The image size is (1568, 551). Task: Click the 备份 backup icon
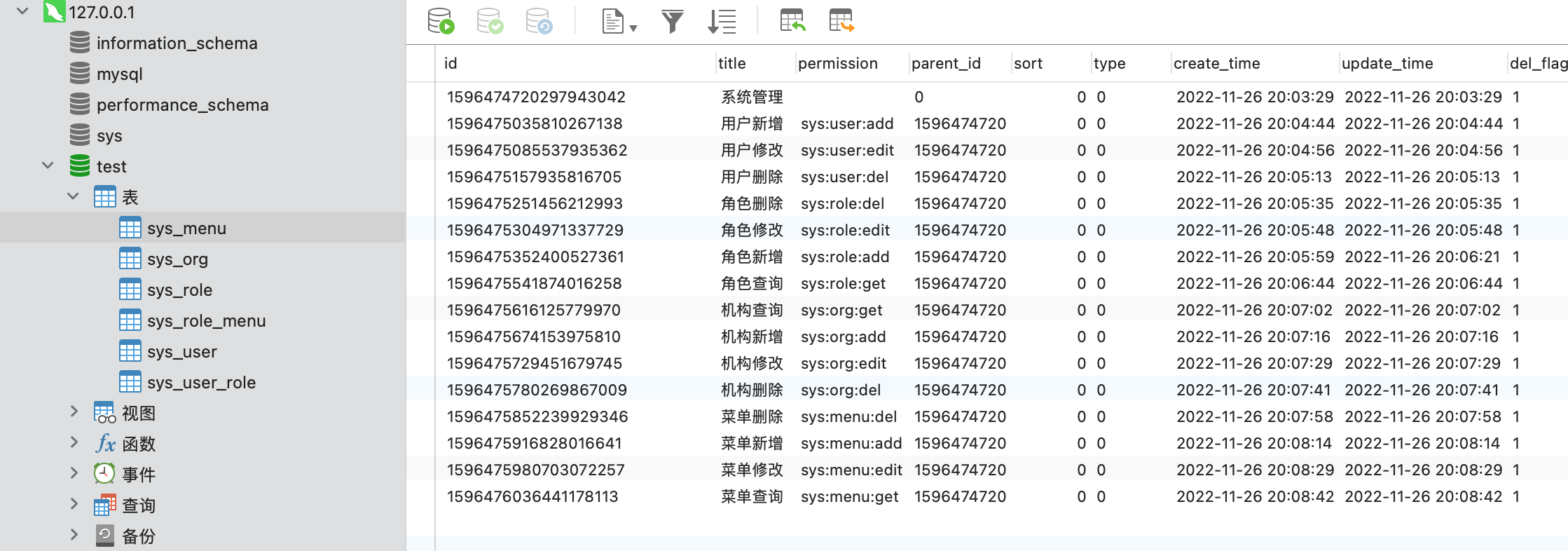105,536
